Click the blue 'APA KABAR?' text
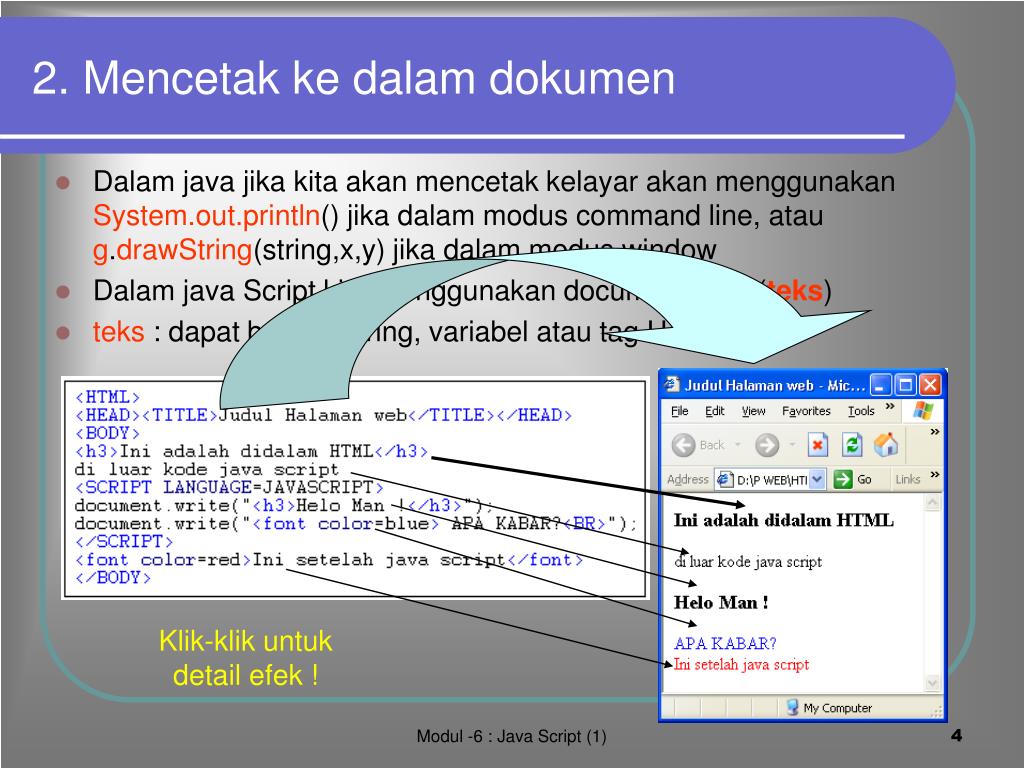Viewport: 1024px width, 768px height. pyautogui.click(x=725, y=643)
